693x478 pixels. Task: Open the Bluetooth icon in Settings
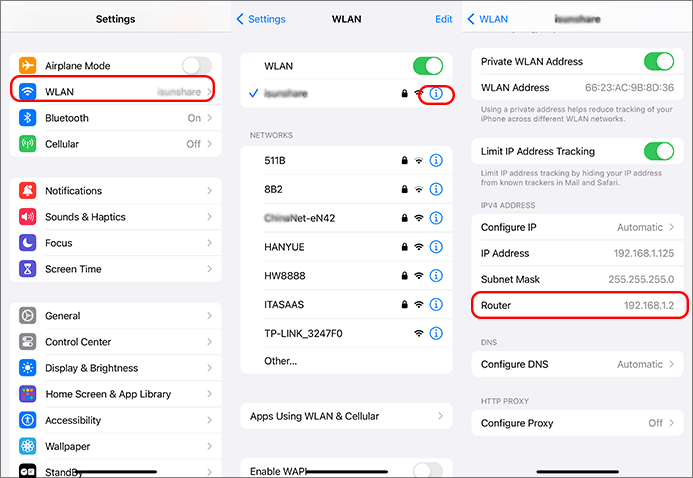[x=27, y=118]
